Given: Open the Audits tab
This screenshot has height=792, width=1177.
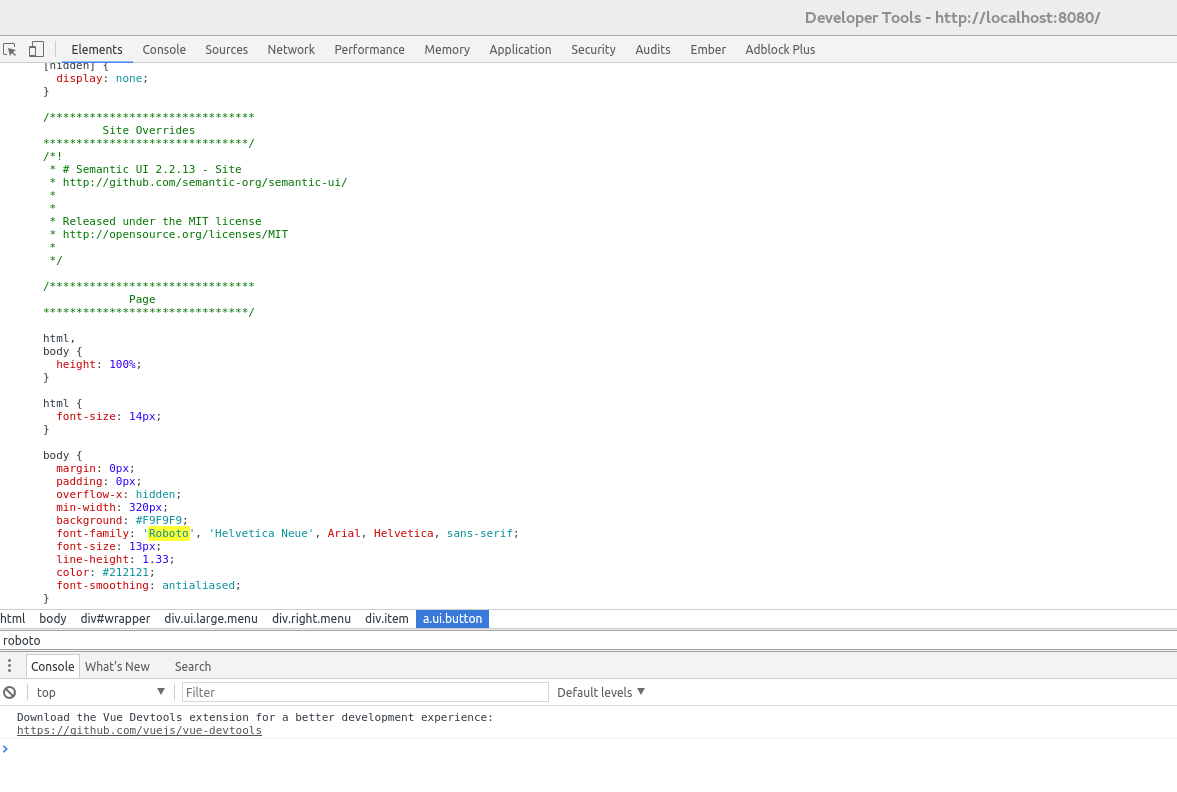Looking at the screenshot, I should tap(652, 50).
